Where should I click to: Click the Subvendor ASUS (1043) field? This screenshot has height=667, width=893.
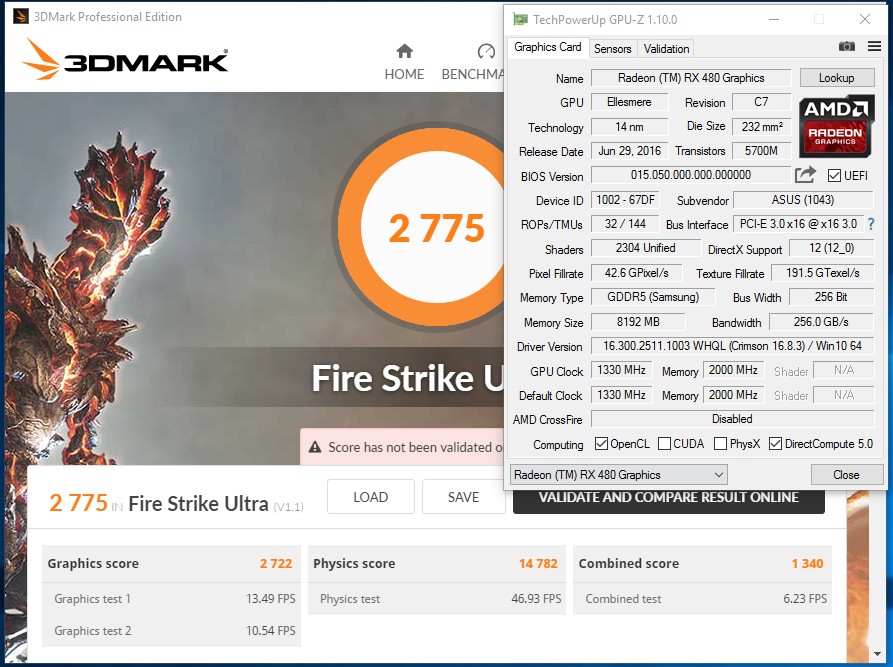(x=803, y=200)
